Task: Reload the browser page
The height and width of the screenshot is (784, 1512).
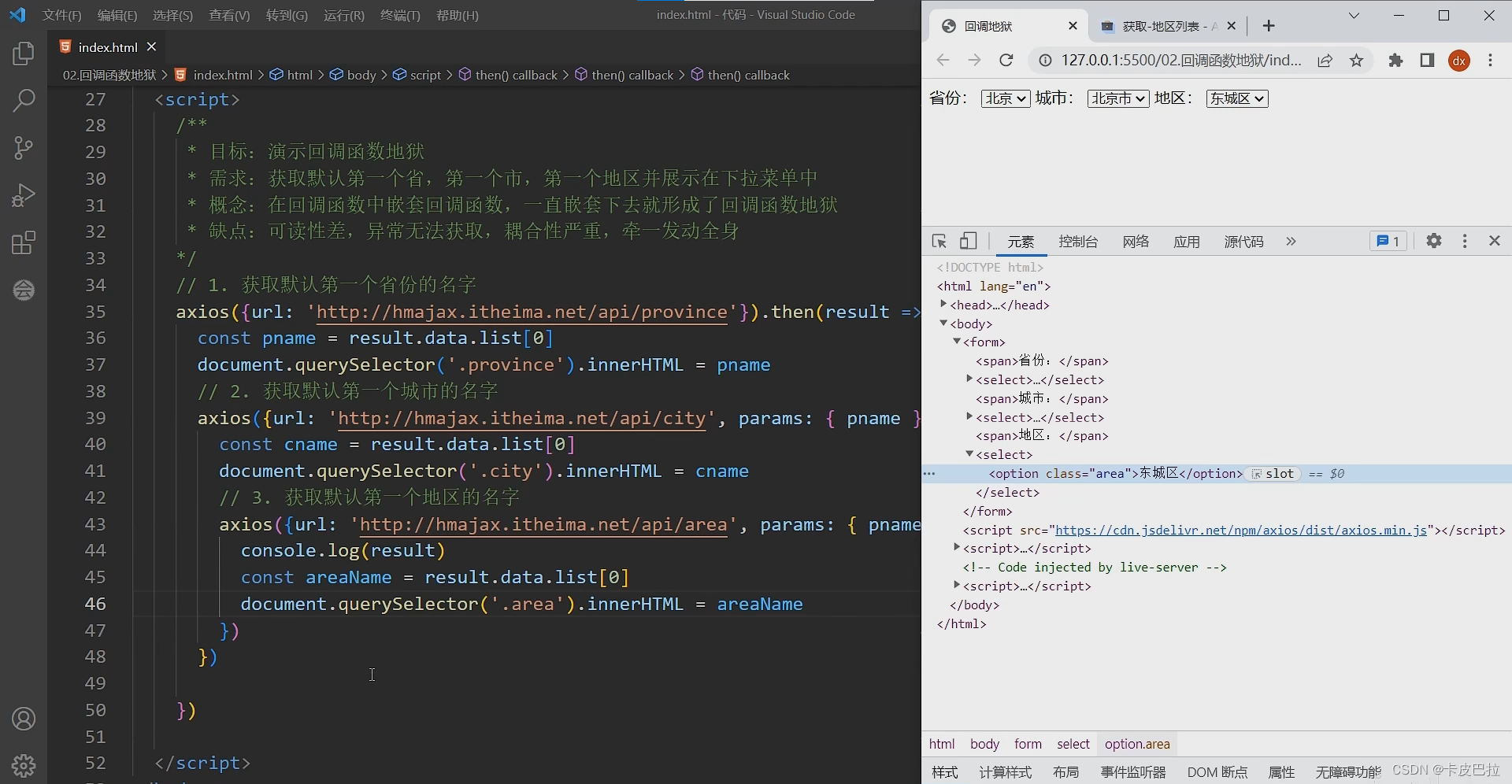Action: [1006, 61]
